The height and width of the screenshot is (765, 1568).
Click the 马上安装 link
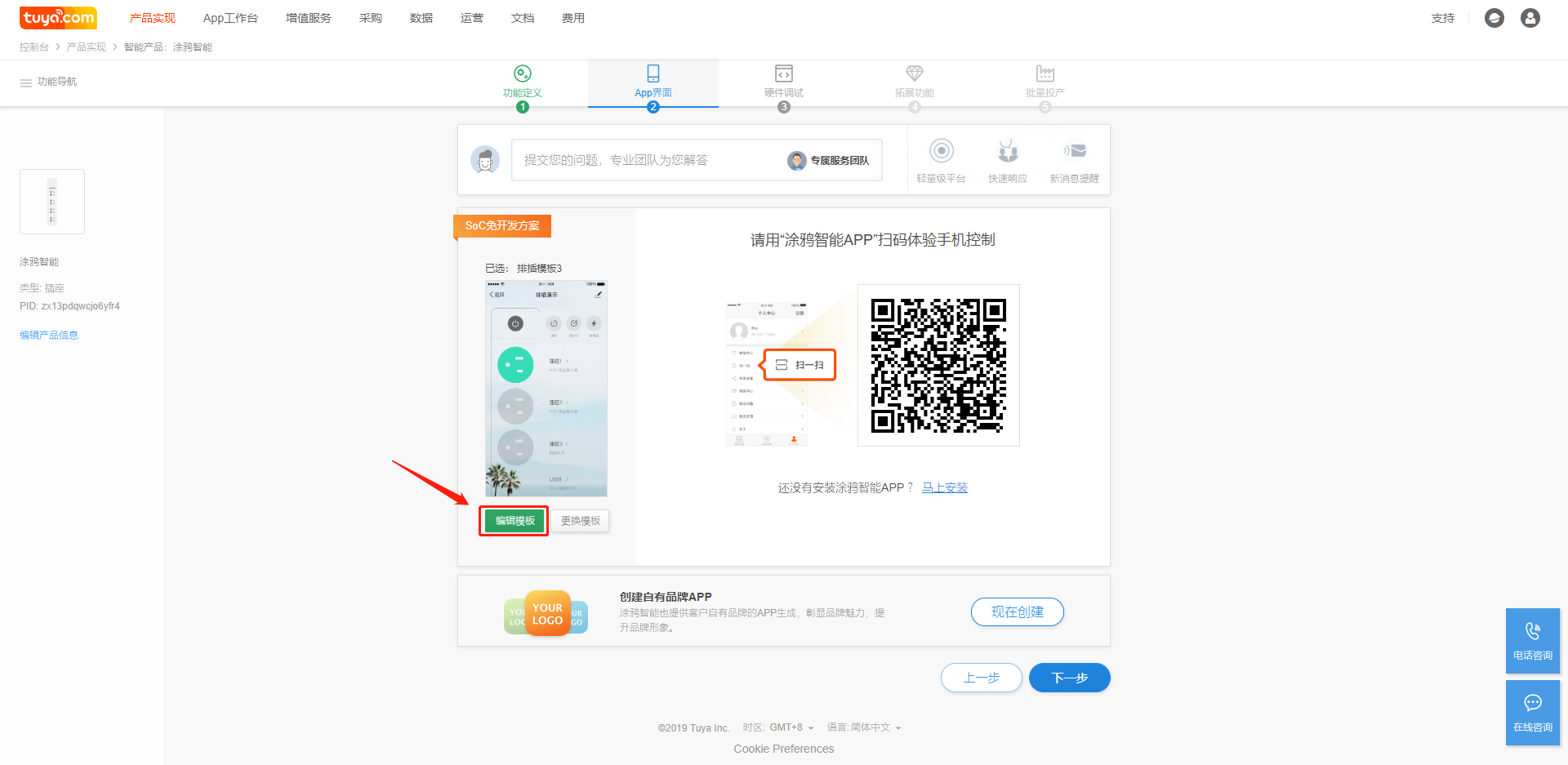[945, 487]
